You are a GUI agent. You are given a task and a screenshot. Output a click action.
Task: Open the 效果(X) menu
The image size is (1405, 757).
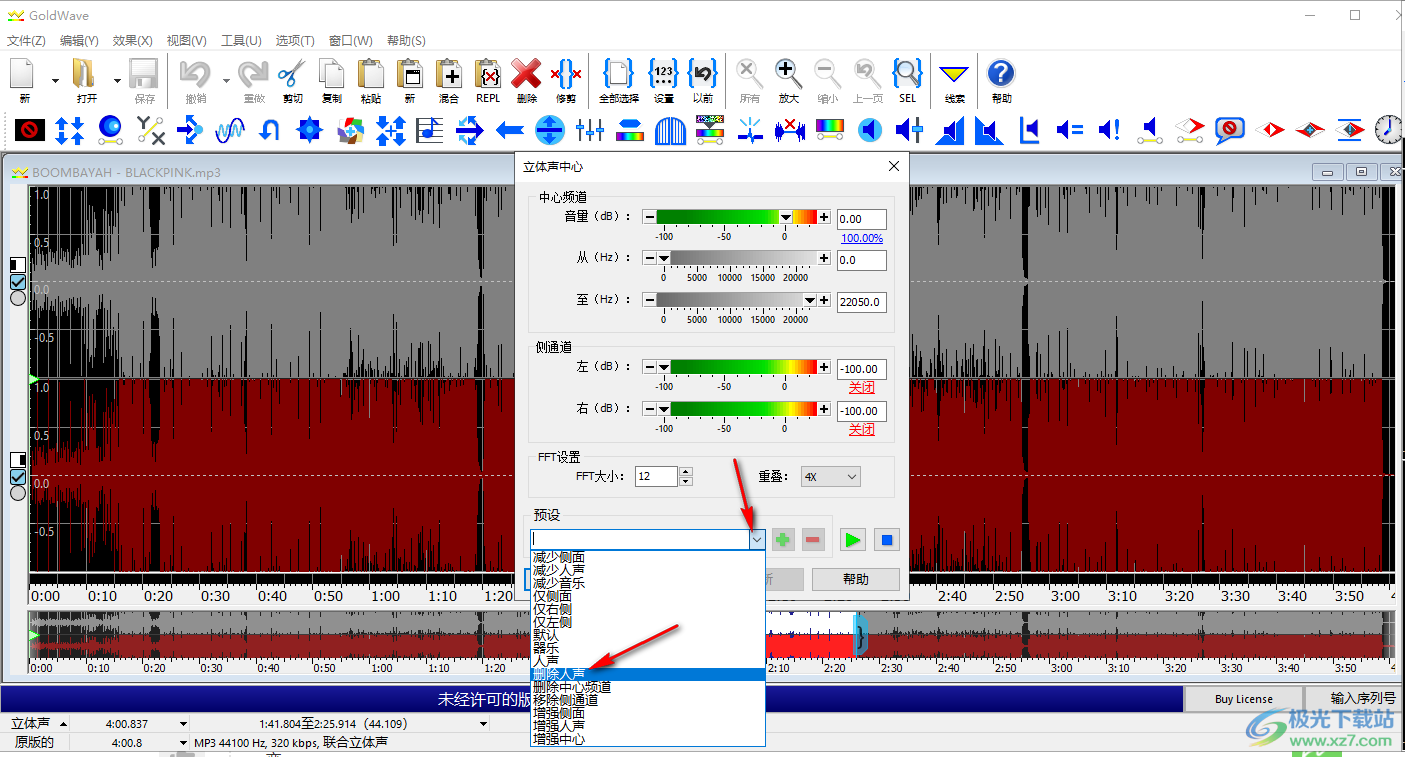pos(133,41)
